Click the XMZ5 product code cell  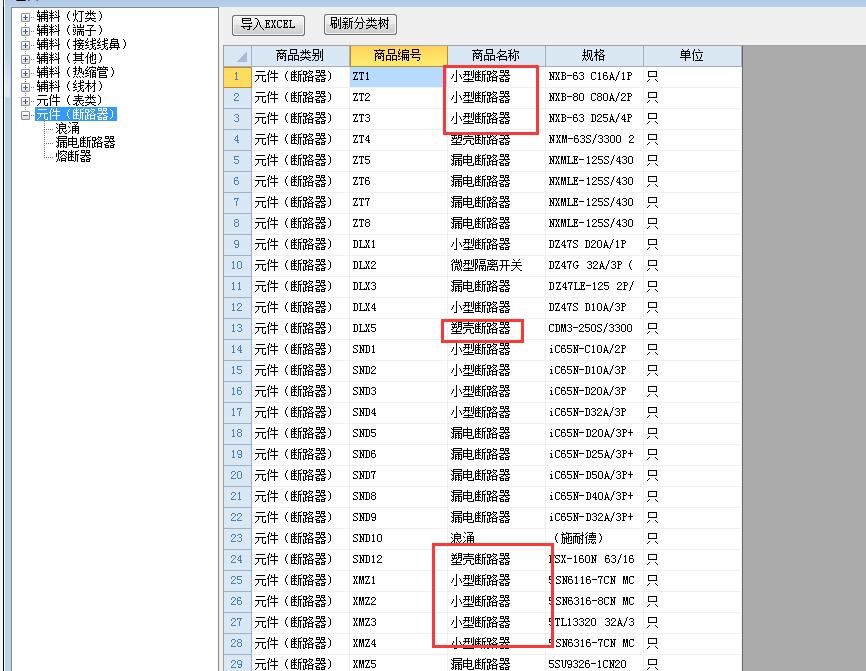pyautogui.click(x=398, y=664)
